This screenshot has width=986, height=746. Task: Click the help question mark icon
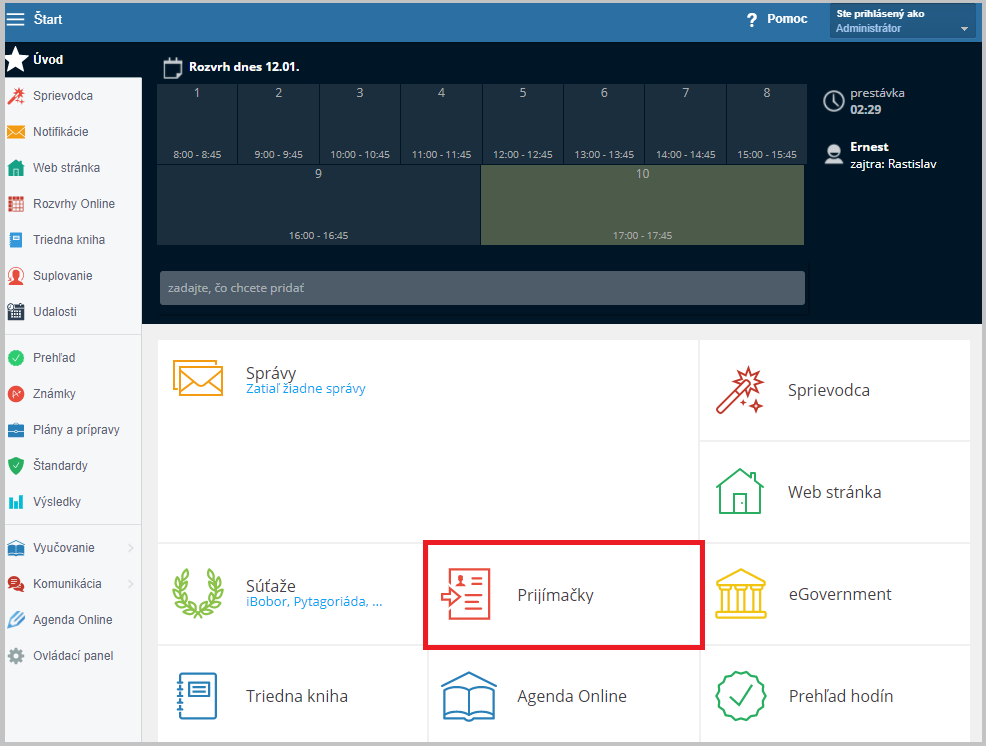pos(752,20)
